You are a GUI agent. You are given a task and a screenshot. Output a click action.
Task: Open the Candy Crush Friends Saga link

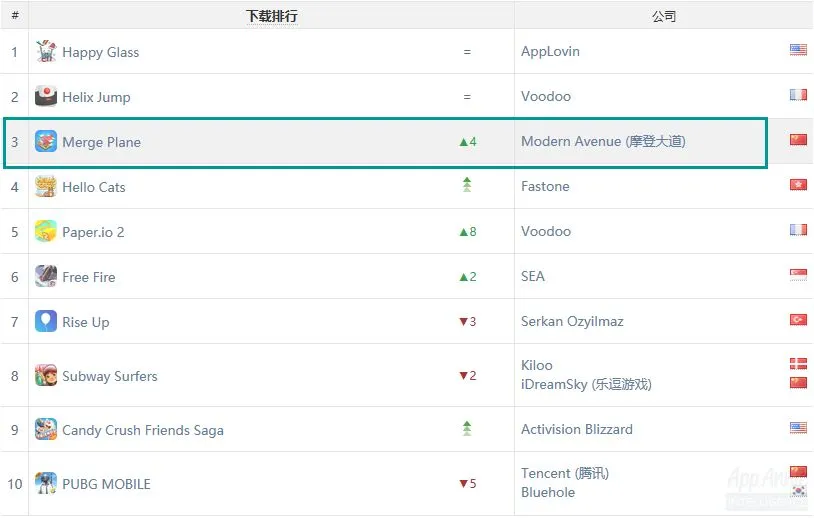pyautogui.click(x=142, y=431)
